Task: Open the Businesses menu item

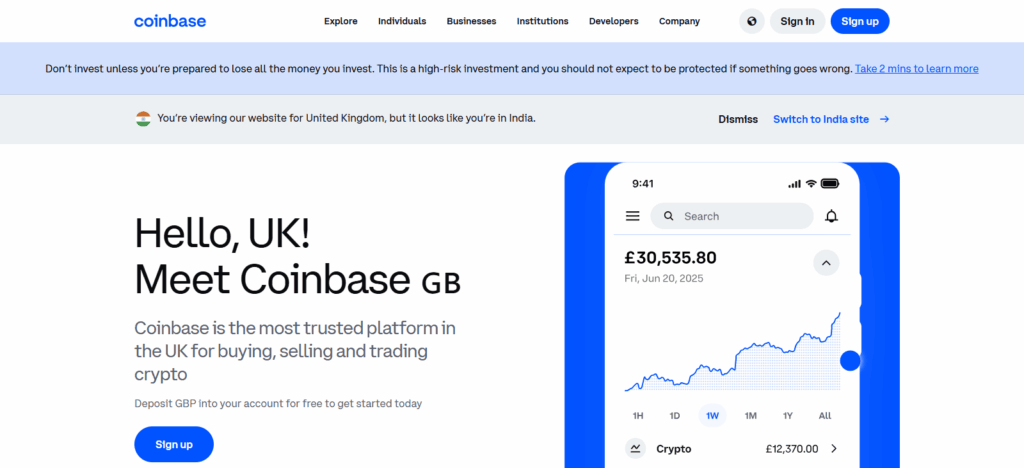Action: 471,21
